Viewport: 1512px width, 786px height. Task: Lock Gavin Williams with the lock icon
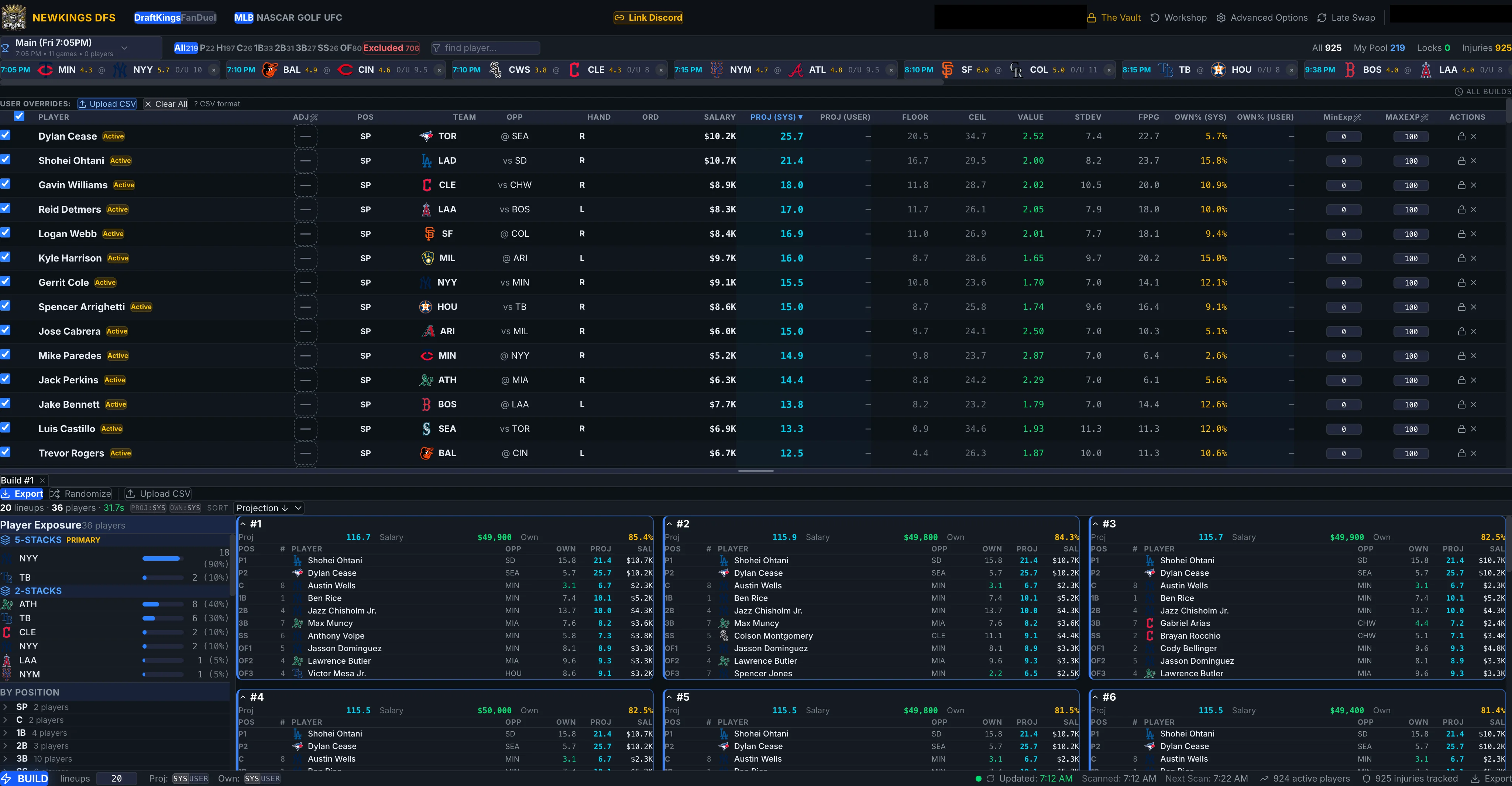point(1461,185)
